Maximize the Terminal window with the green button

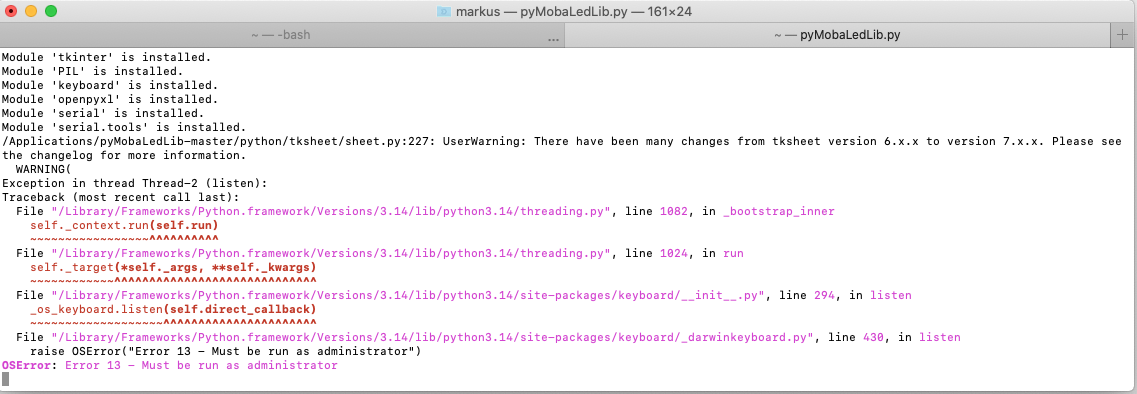click(50, 11)
